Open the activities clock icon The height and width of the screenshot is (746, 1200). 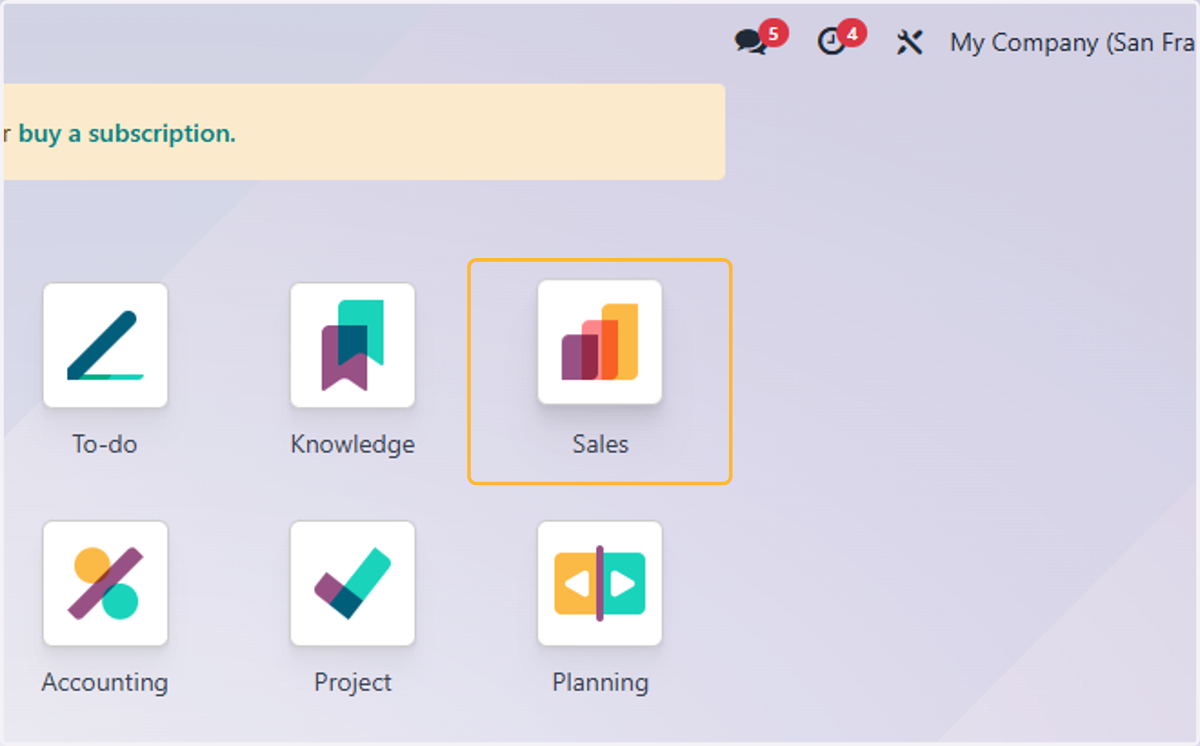(x=831, y=42)
